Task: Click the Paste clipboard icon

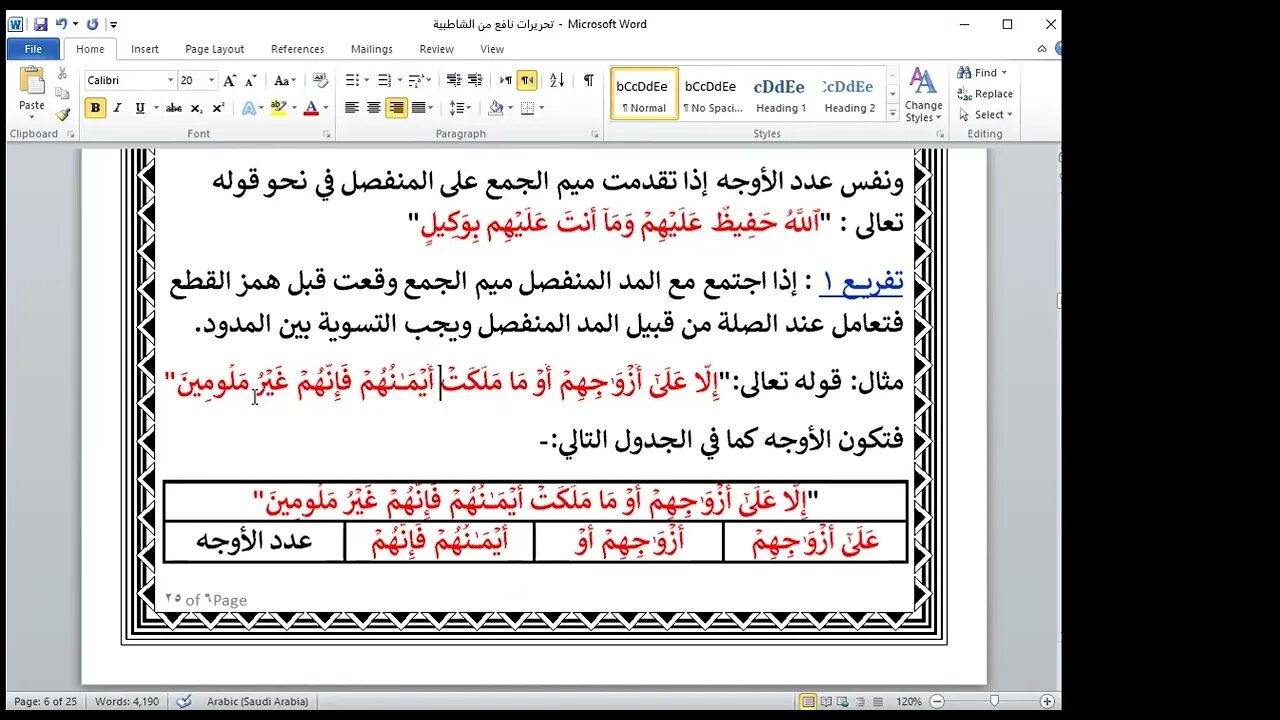Action: coord(32,82)
